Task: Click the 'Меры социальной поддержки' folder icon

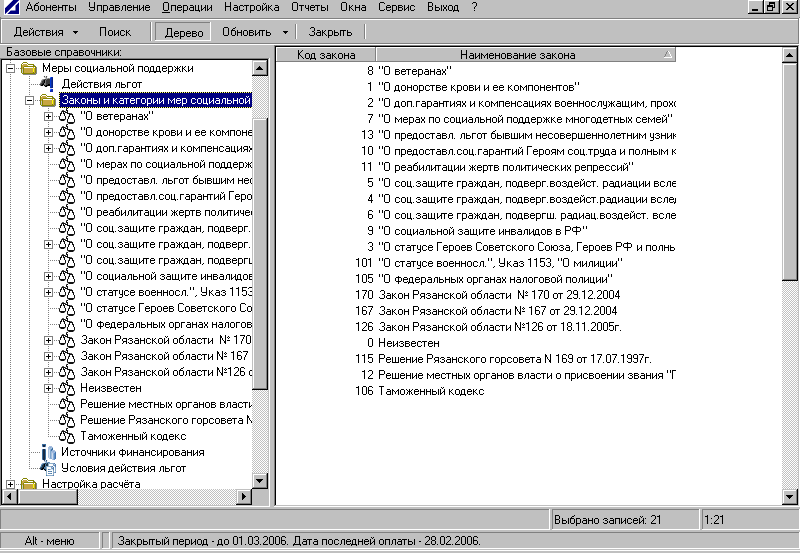Action: pos(29,68)
